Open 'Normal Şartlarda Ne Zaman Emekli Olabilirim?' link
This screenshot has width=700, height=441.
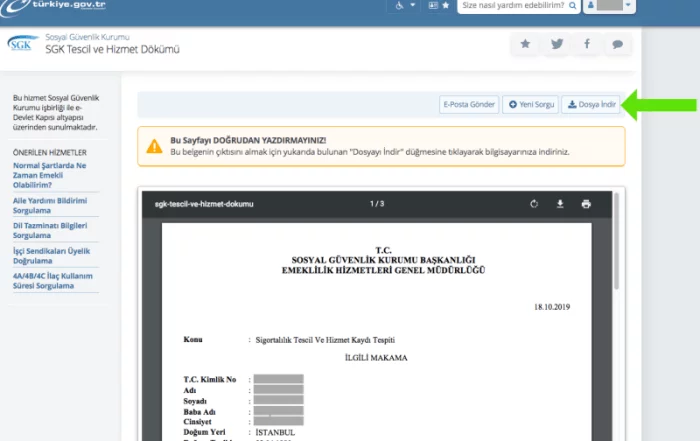(x=50, y=175)
